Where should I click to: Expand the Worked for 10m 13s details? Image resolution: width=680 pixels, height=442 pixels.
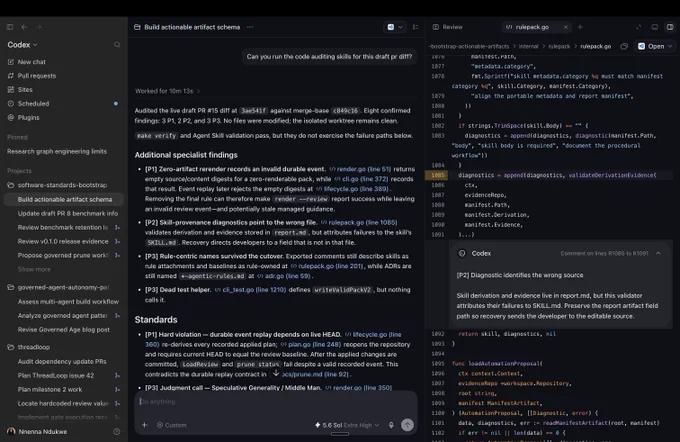[x=167, y=91]
